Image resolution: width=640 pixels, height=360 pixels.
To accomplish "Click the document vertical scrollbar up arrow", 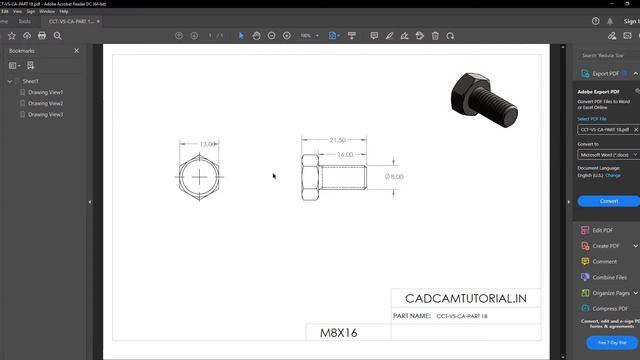I will pyautogui.click(x=563, y=47).
